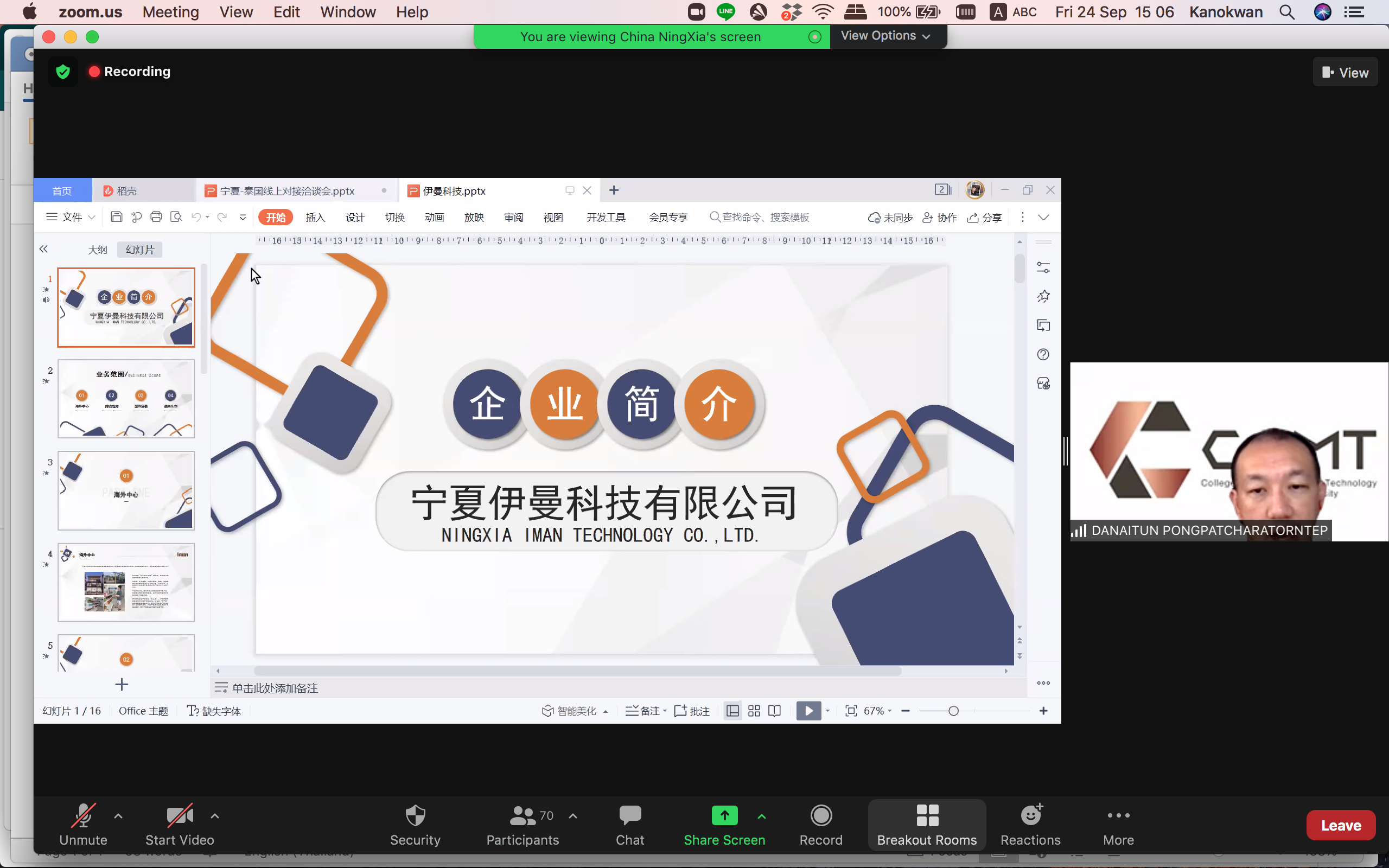Click the View button at top right
Image resolution: width=1389 pixels, height=868 pixels.
1345,72
